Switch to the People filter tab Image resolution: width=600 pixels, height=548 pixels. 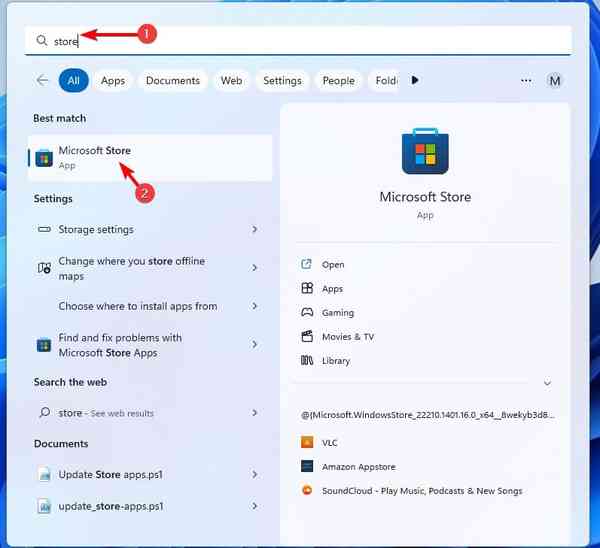338,81
